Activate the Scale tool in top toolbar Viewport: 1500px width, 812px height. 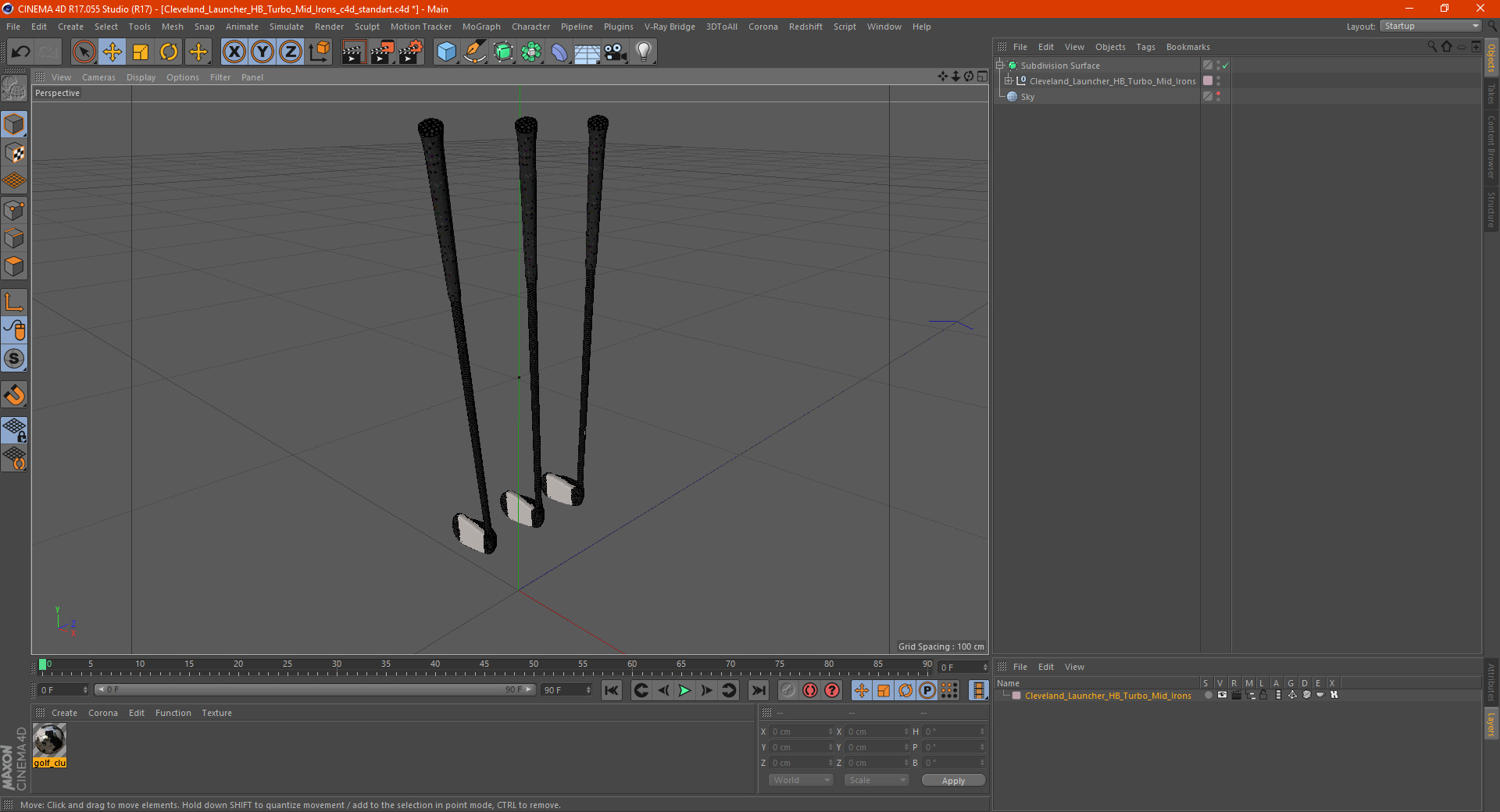tap(141, 52)
